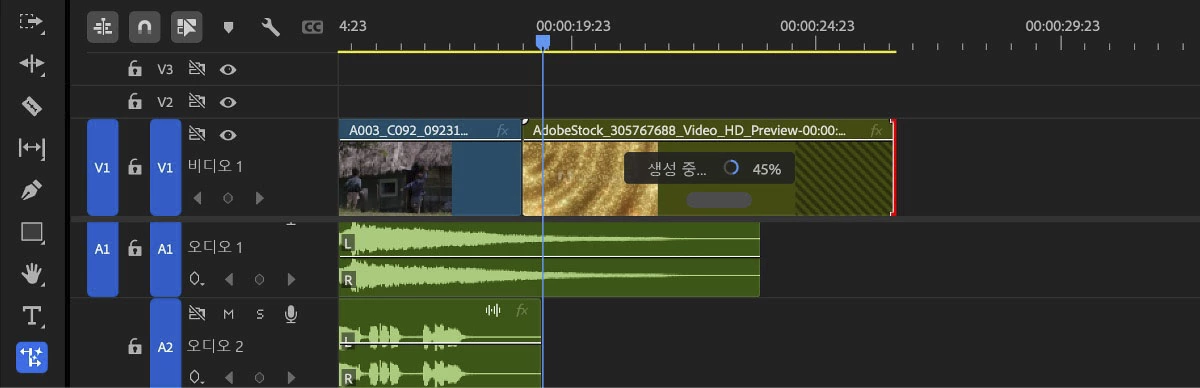Toggle sync lock for 오디오 2 track
Screen dimensions: 1200x388
(x=197, y=314)
